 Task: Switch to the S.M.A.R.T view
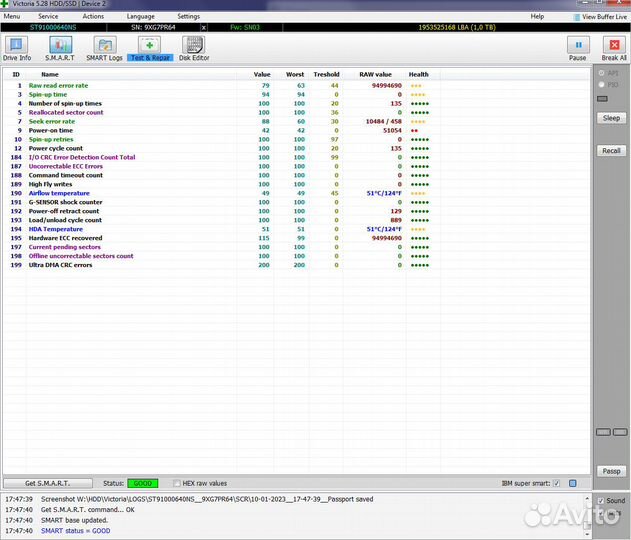(x=60, y=47)
